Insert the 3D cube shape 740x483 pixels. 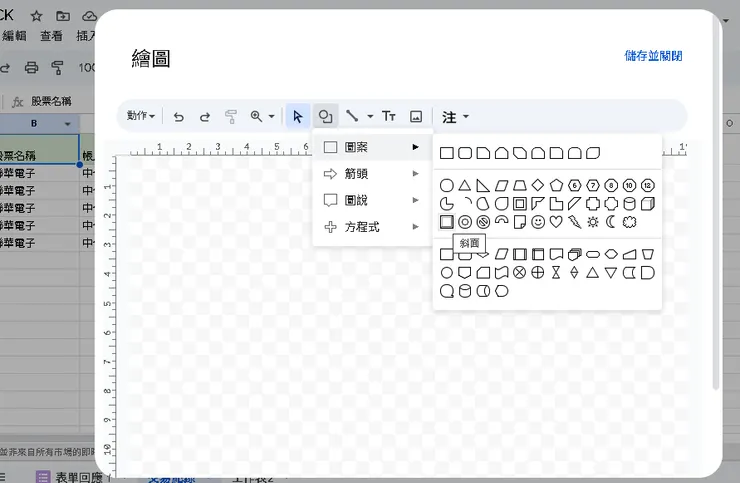tap(648, 204)
